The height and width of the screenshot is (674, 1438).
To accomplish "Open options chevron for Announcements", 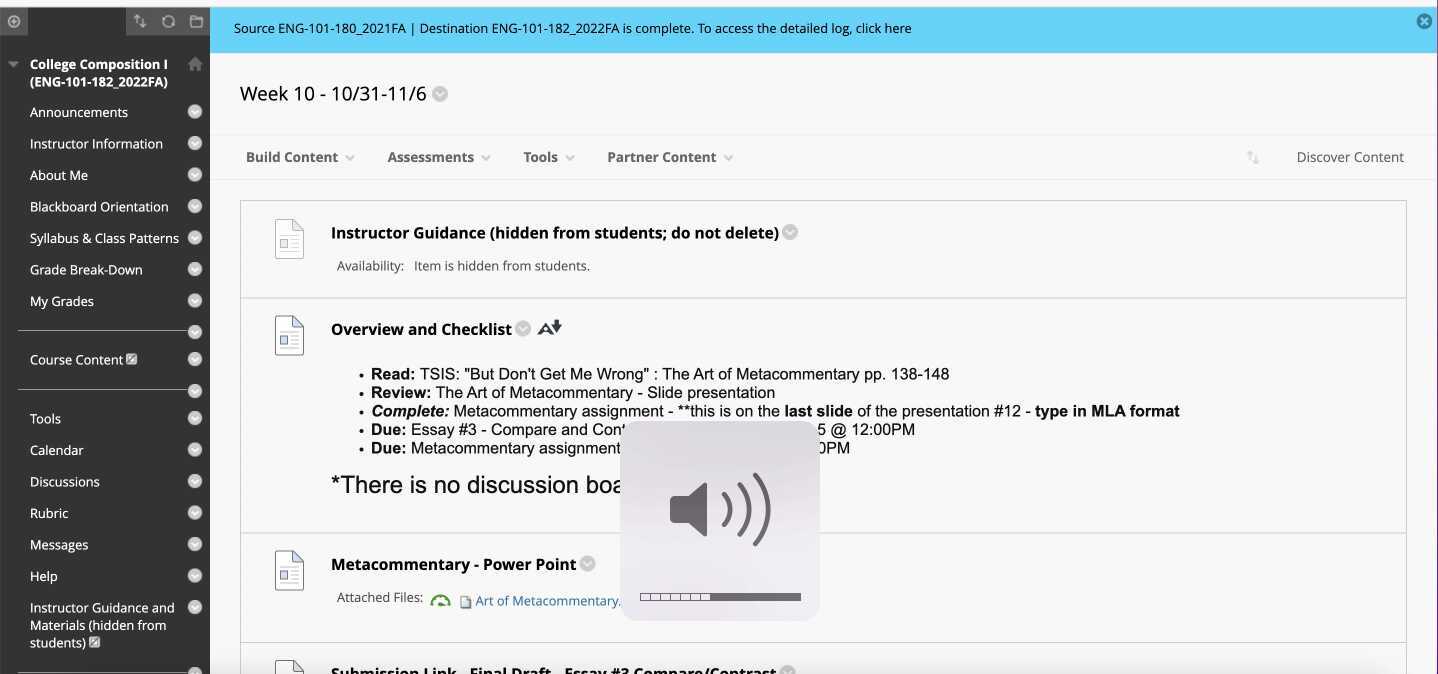I will tap(195, 112).
